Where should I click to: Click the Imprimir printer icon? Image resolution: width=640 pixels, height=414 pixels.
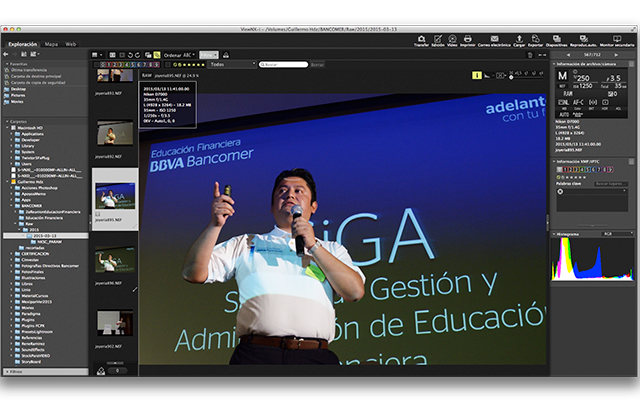click(x=468, y=40)
